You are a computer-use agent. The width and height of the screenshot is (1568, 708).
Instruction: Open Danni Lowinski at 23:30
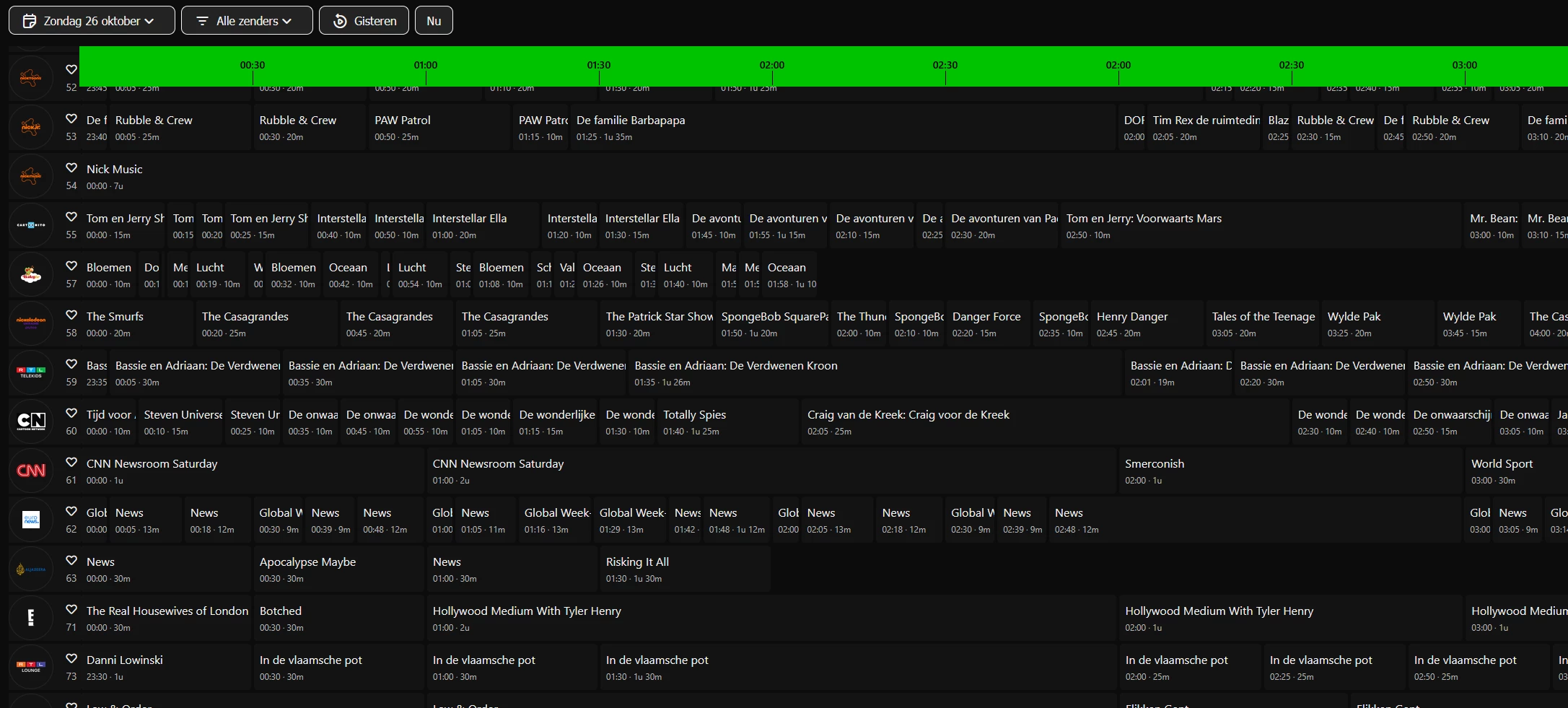pos(165,667)
